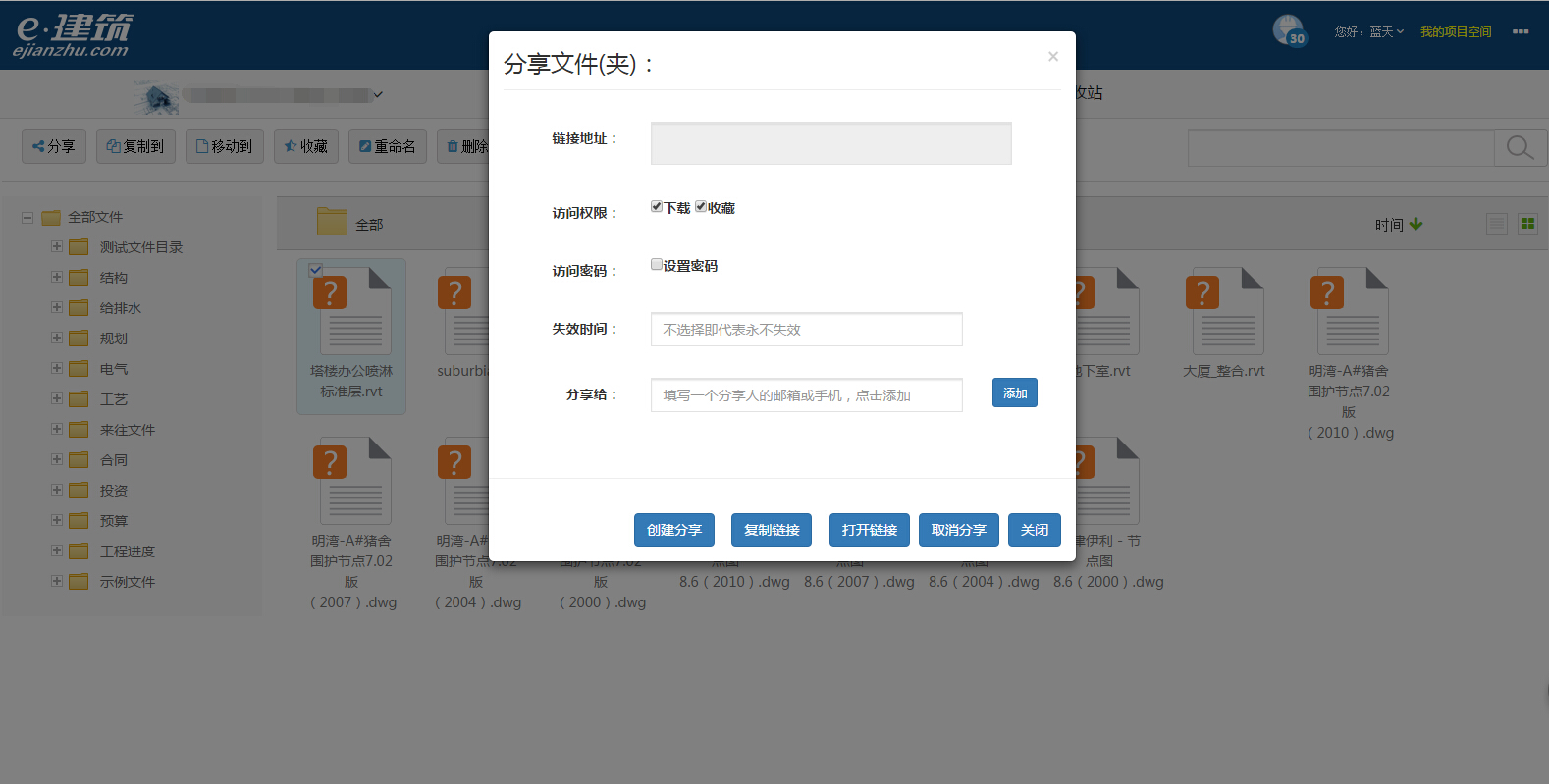Select file 塔楼办公喷淋标准层.rvt thumbnail
The height and width of the screenshot is (784, 1549).
coord(351,311)
